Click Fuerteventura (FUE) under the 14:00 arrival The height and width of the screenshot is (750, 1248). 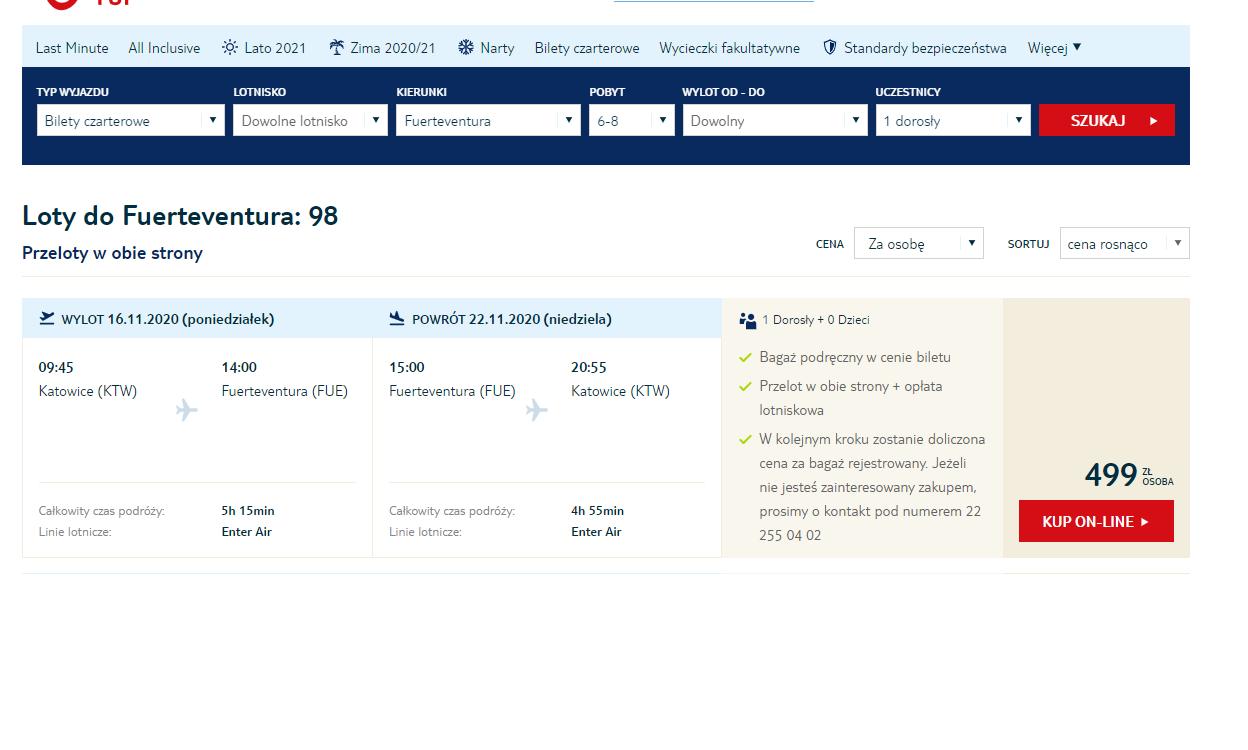[x=285, y=391]
